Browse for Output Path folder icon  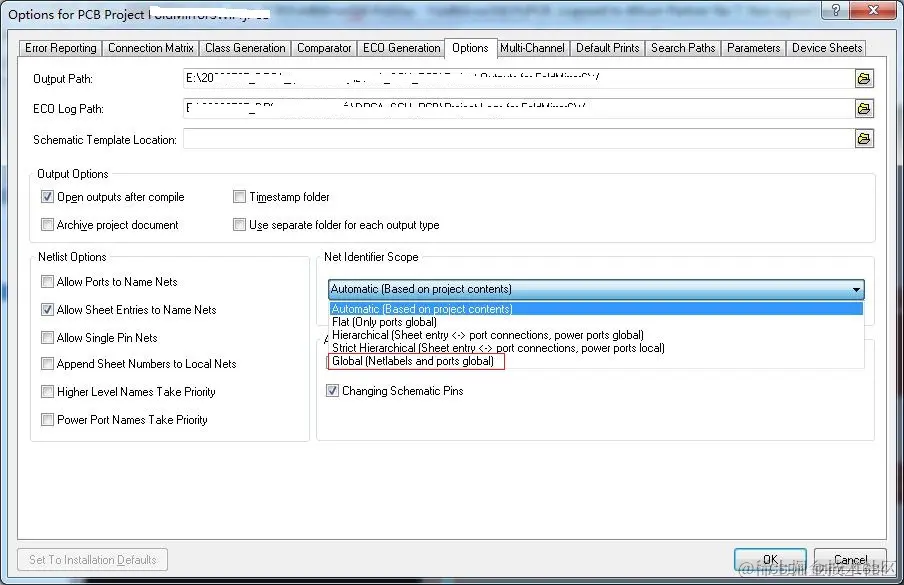click(x=864, y=78)
